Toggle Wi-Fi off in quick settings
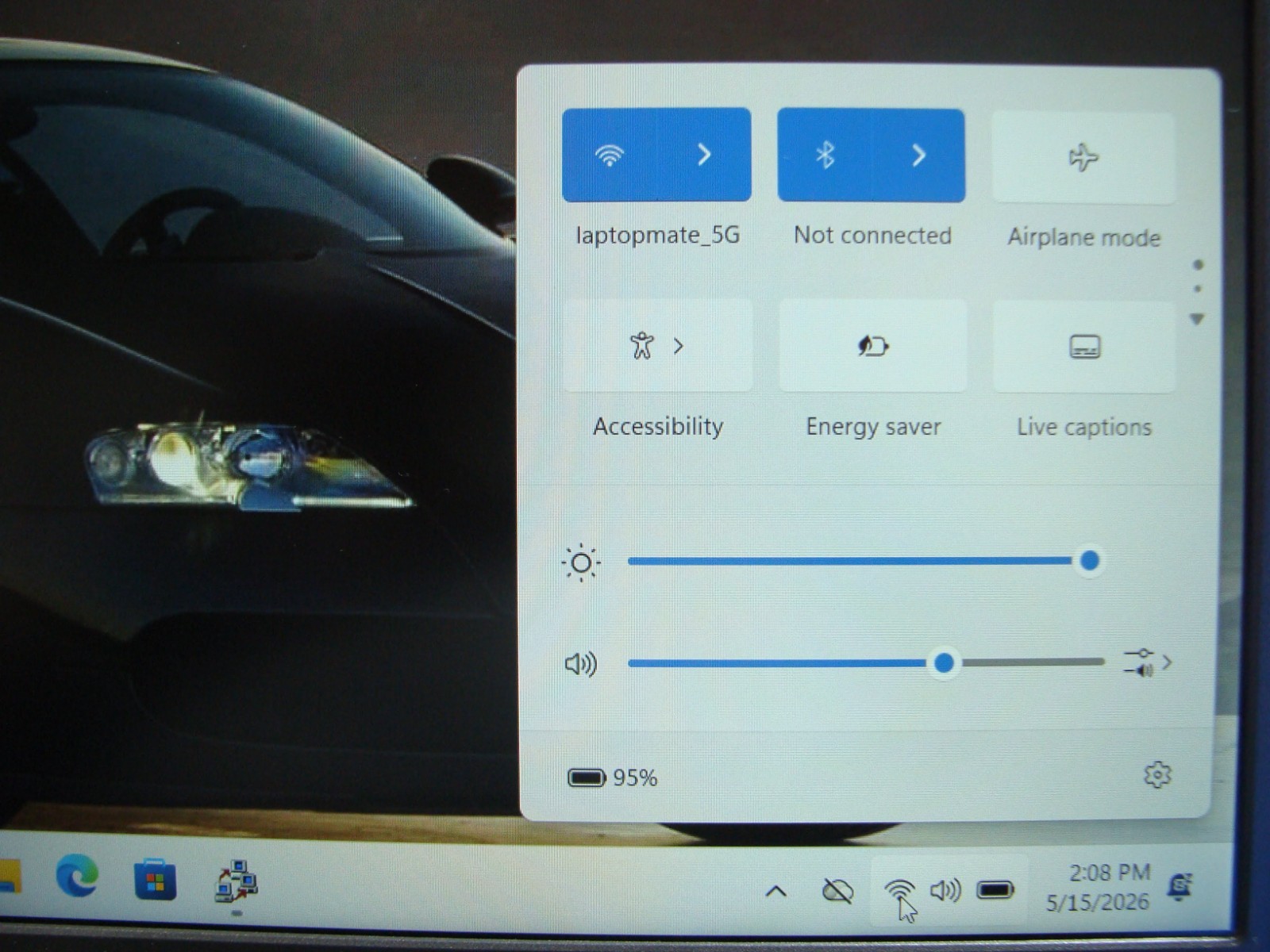 click(x=609, y=155)
